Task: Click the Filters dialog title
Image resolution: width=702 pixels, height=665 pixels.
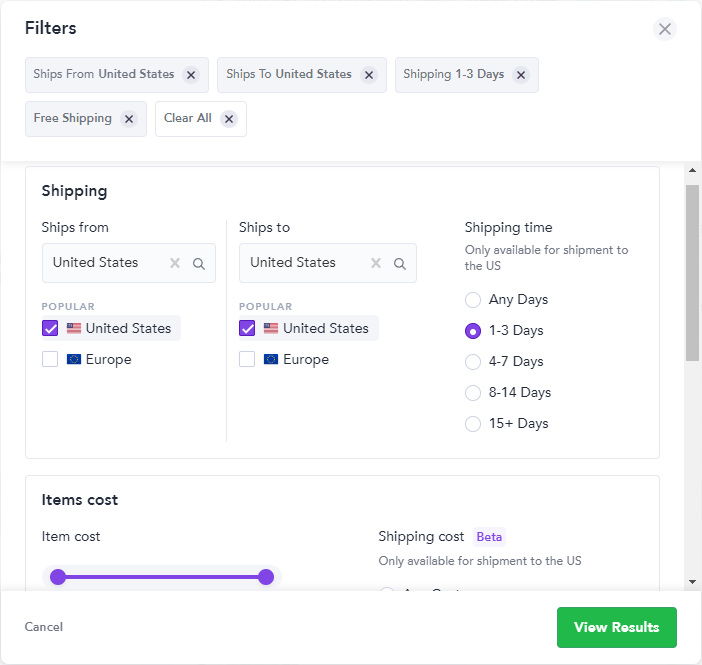Action: tap(51, 28)
